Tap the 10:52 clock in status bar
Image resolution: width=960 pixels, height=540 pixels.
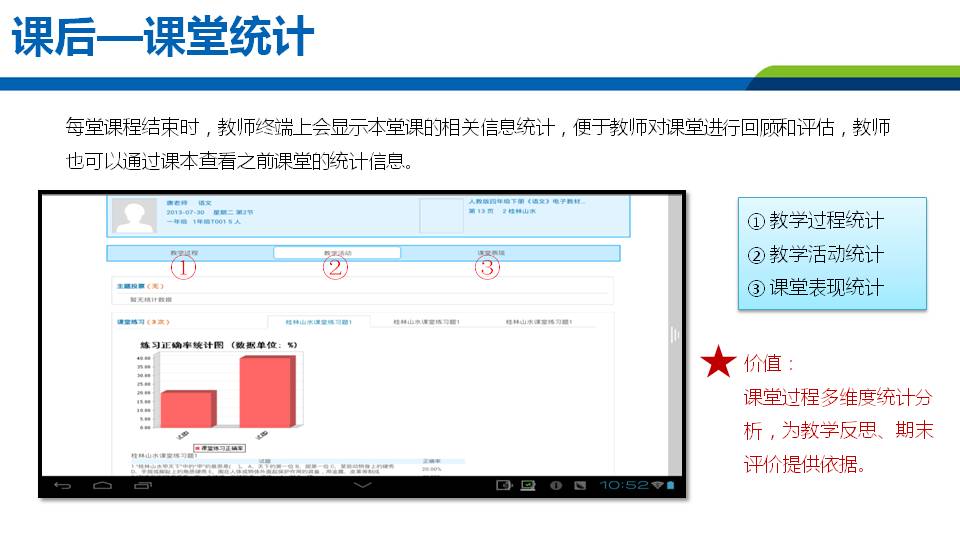[x=623, y=485]
